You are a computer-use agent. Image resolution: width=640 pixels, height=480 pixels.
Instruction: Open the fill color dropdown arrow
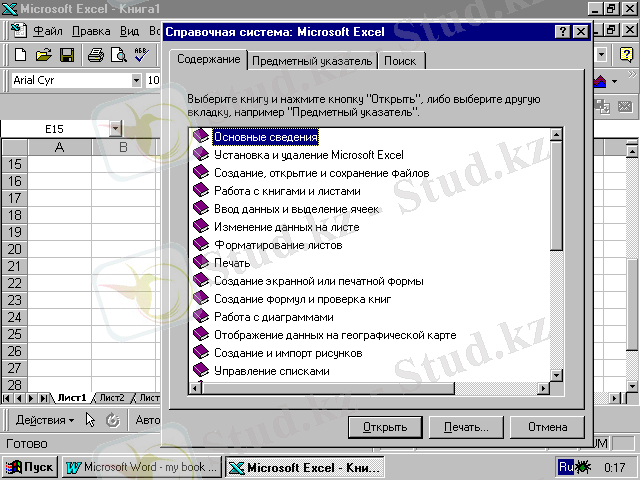[x=615, y=81]
